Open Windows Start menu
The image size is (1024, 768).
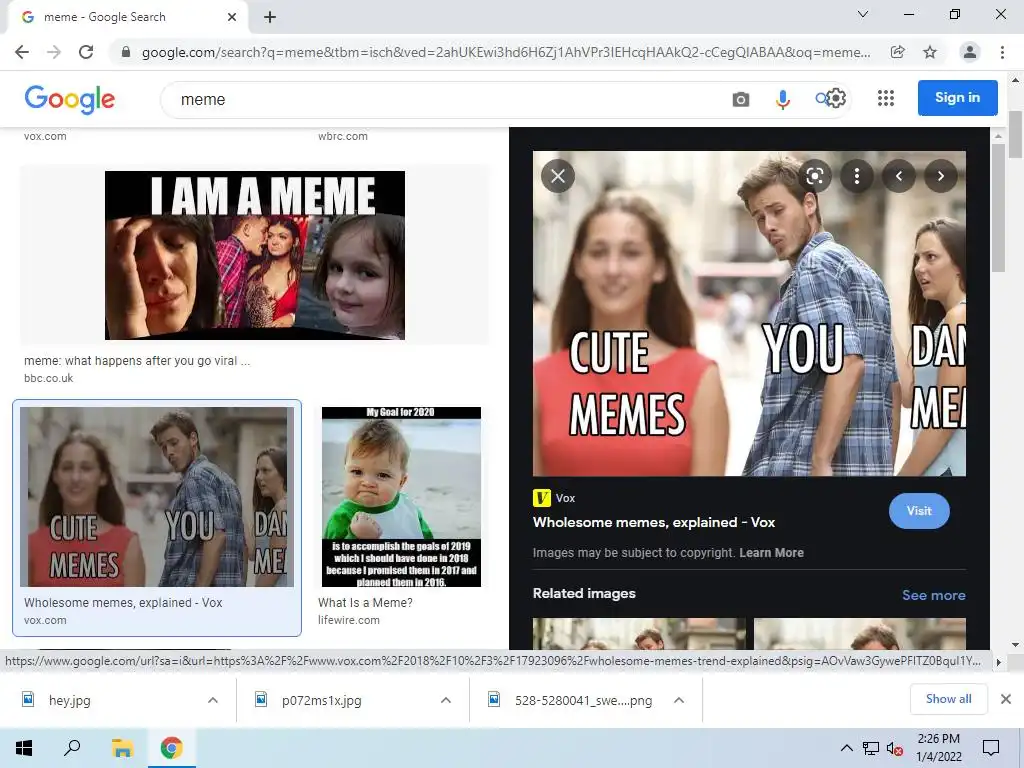pos(24,748)
